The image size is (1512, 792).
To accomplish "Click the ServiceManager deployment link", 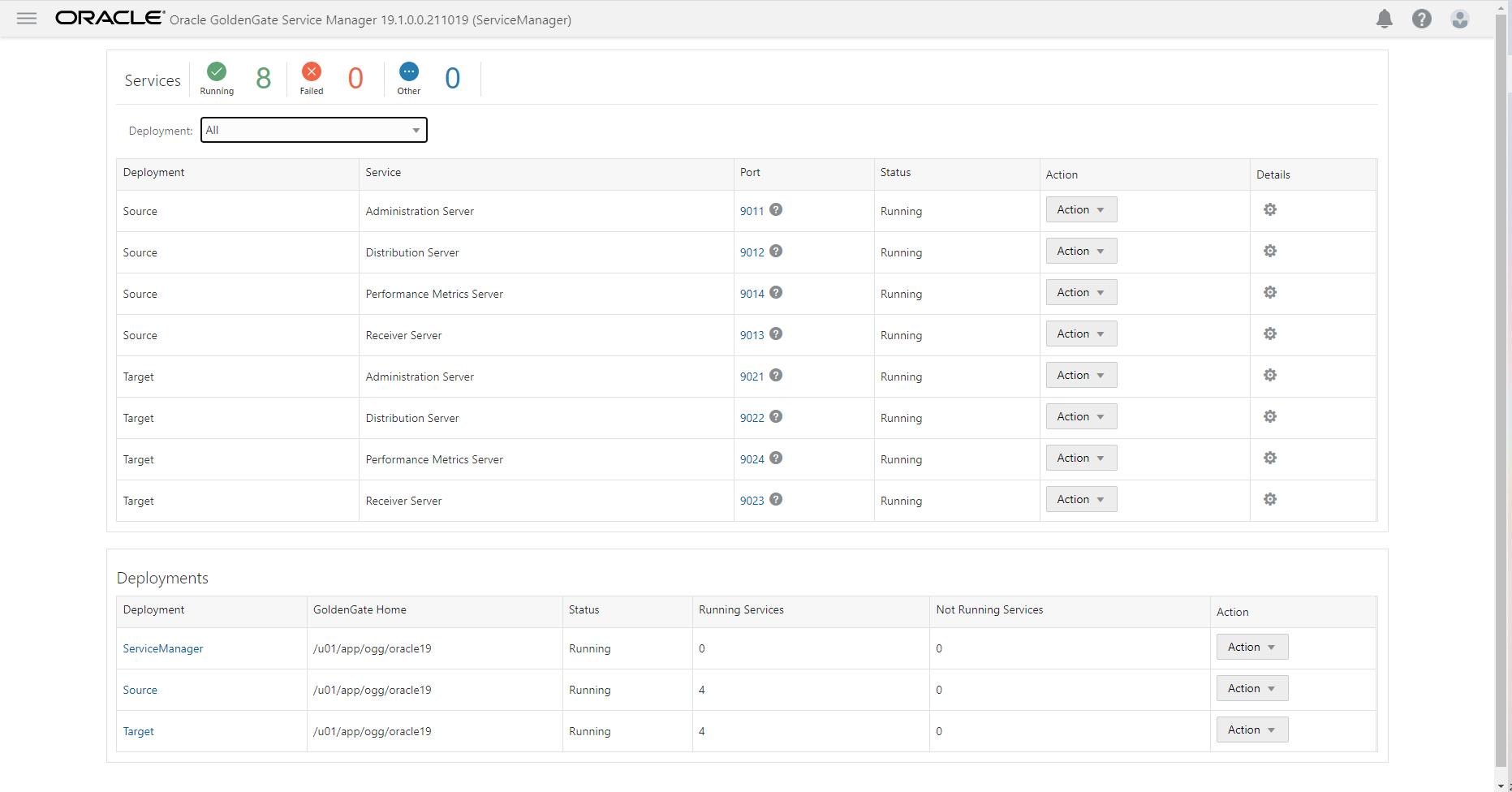I will pos(163,649).
